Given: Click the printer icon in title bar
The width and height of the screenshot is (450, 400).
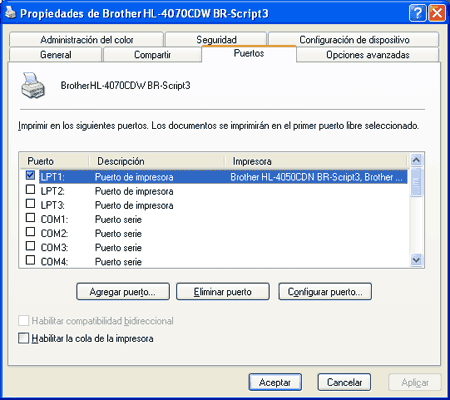Looking at the screenshot, I should (11, 13).
